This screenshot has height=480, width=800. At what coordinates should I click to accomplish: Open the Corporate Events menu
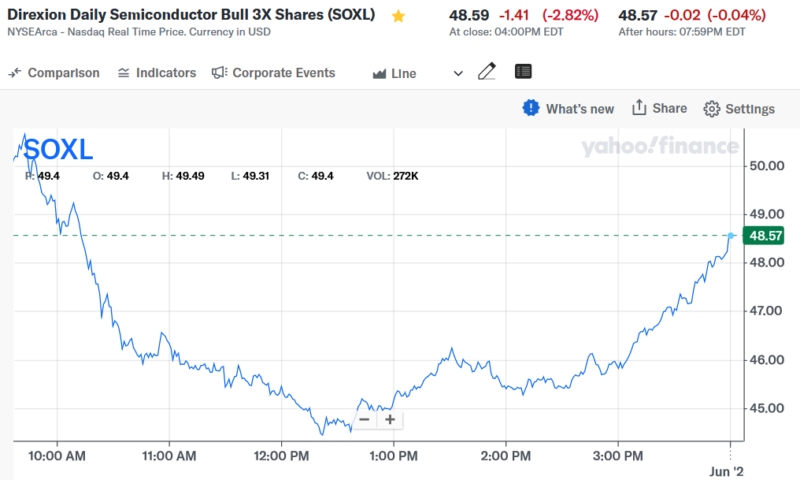283,73
